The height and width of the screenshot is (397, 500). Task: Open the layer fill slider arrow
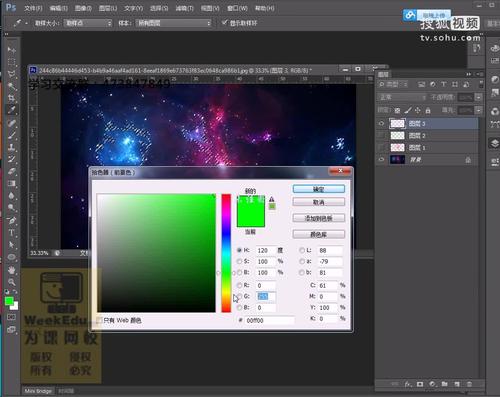pyautogui.click(x=478, y=110)
